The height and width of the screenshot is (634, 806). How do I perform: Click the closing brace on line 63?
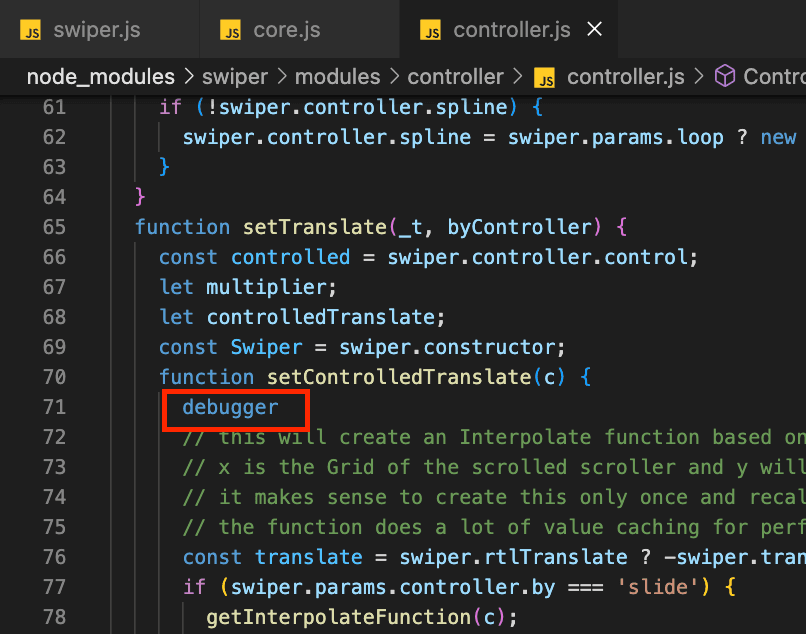coord(164,167)
